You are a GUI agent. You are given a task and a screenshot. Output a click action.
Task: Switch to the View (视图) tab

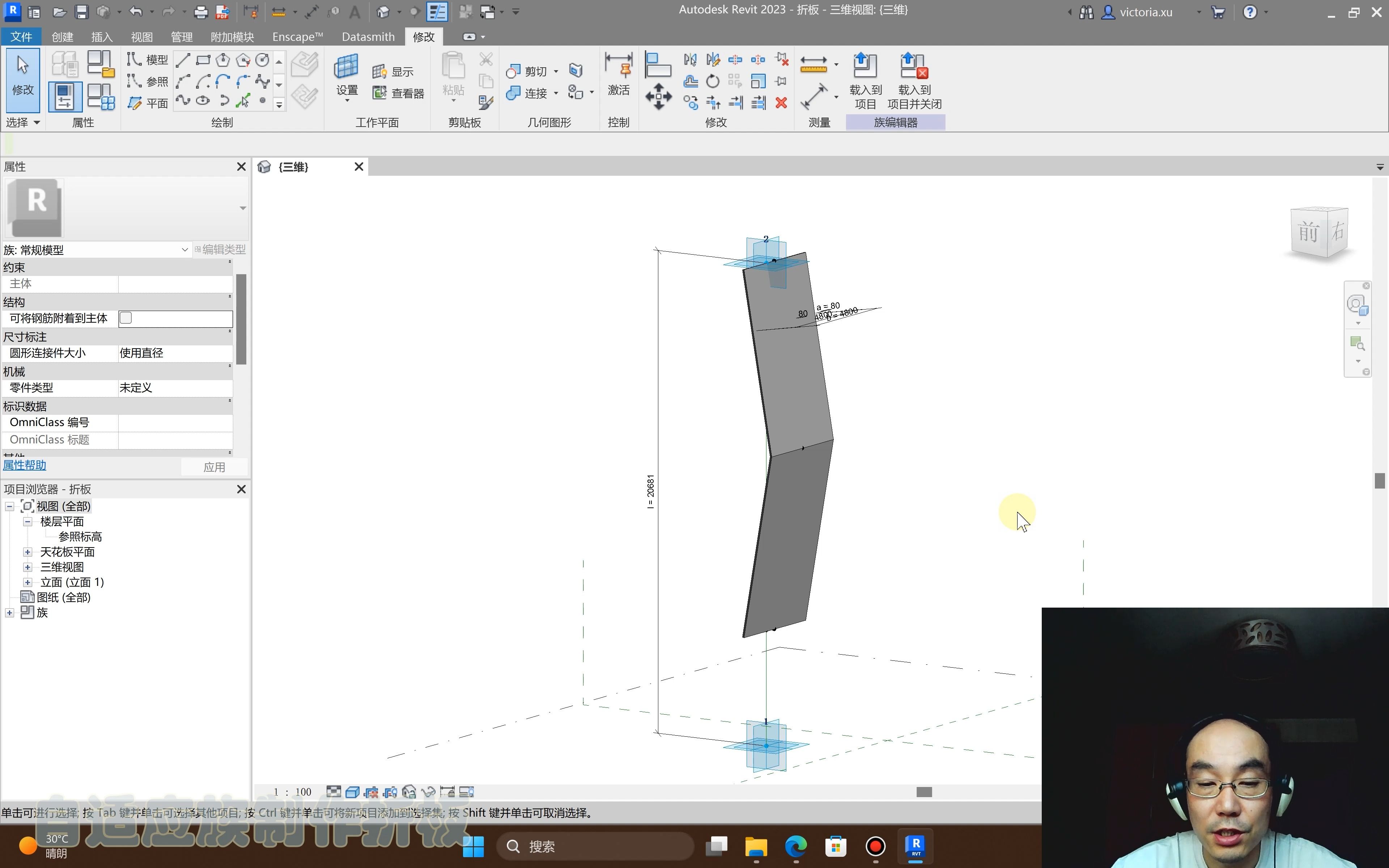[142, 37]
